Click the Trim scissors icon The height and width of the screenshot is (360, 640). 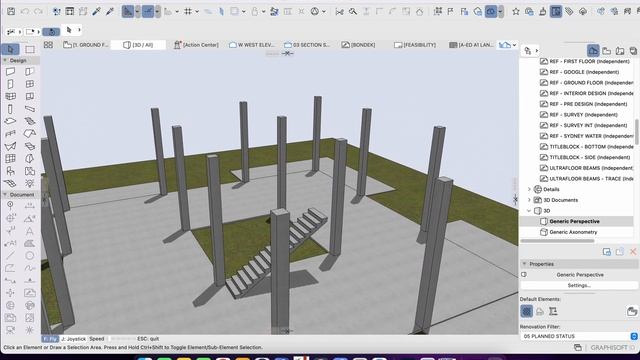340,11
